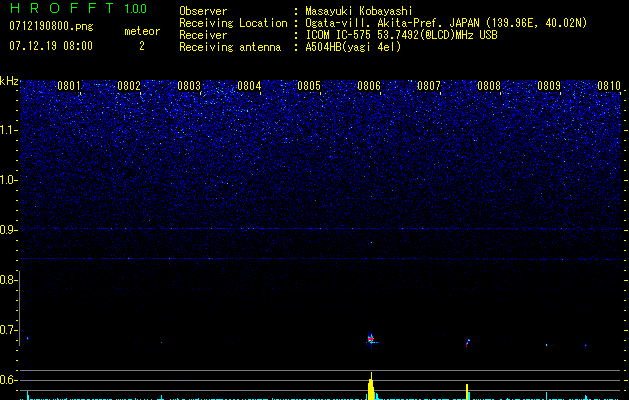The image size is (629, 400).
Task: Click the faint echo dot at spectrogram start
Action: 28,338
